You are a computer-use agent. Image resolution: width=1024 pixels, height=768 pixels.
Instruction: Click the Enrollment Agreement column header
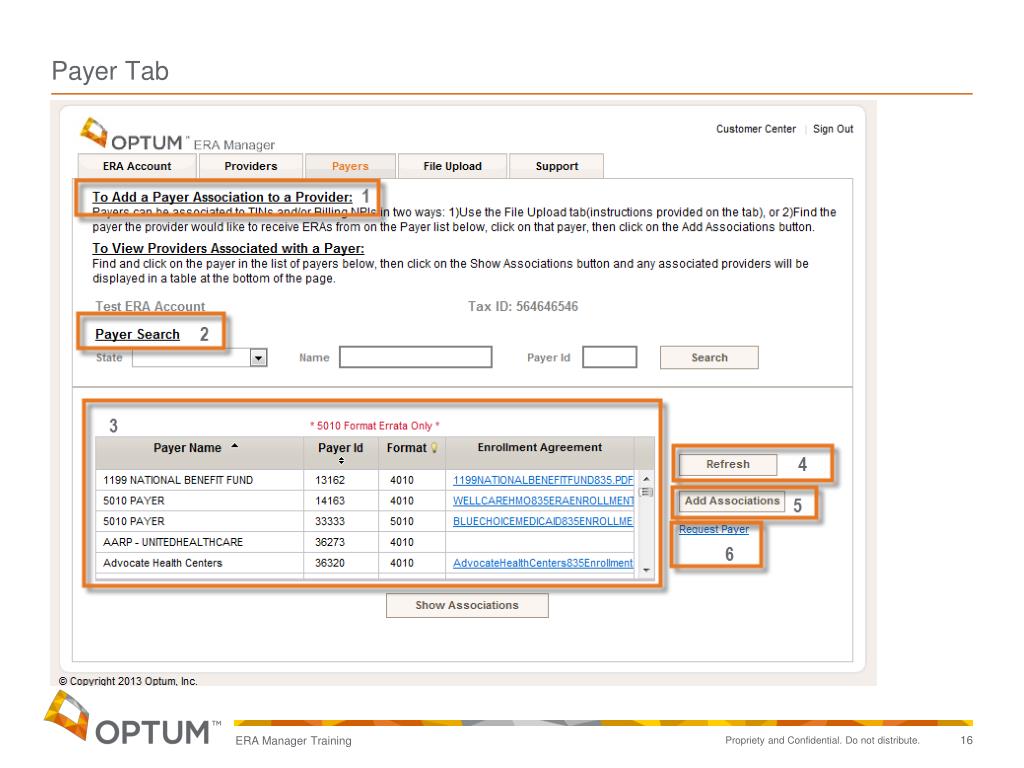(539, 447)
